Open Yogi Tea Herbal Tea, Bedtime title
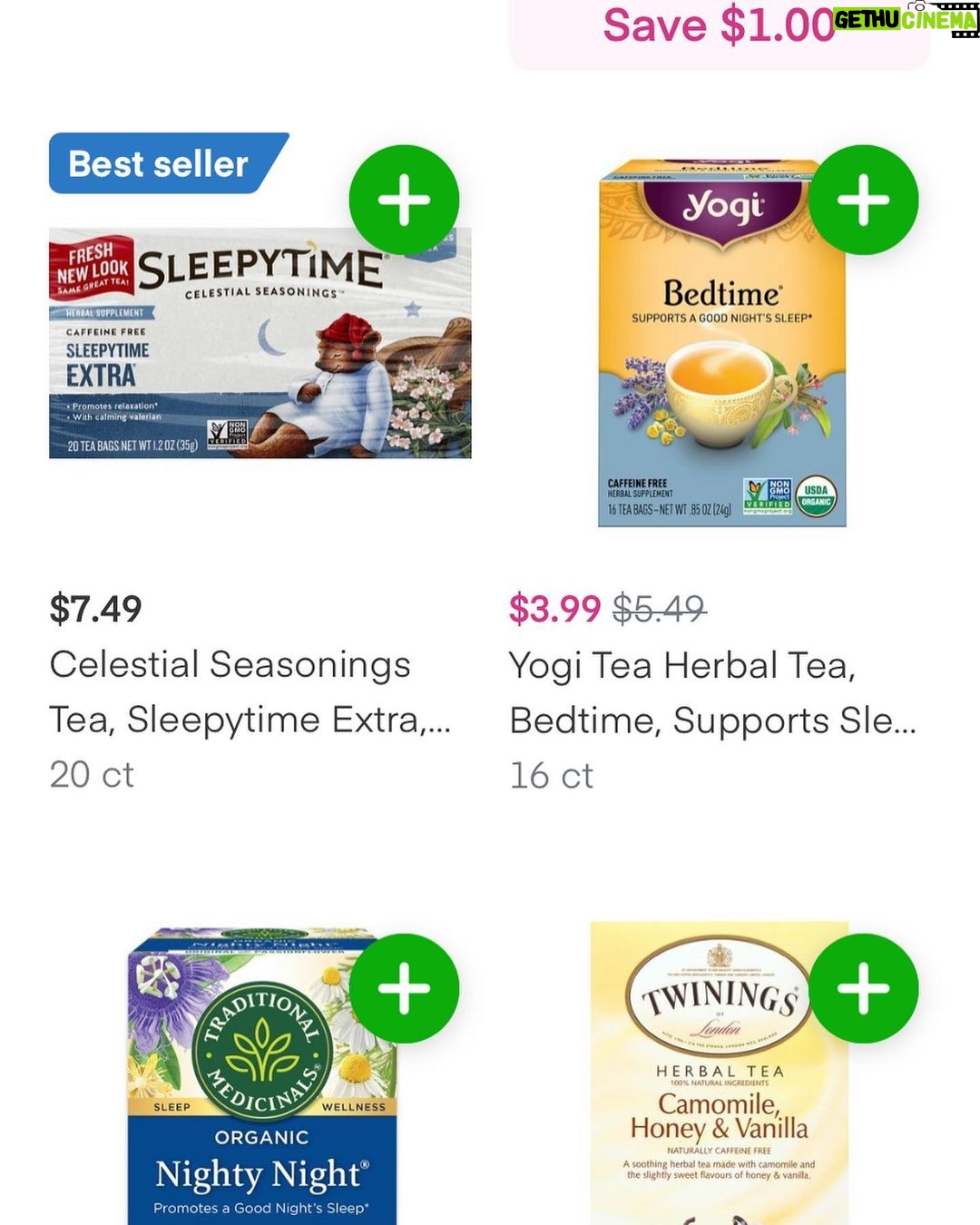980x1225 pixels. [713, 692]
